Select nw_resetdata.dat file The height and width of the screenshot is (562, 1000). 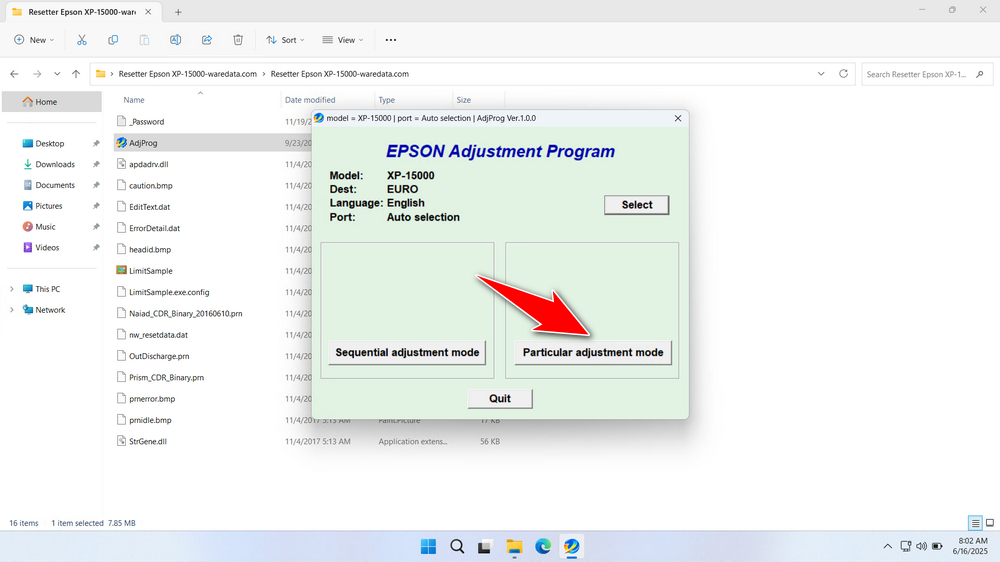[x=158, y=335]
